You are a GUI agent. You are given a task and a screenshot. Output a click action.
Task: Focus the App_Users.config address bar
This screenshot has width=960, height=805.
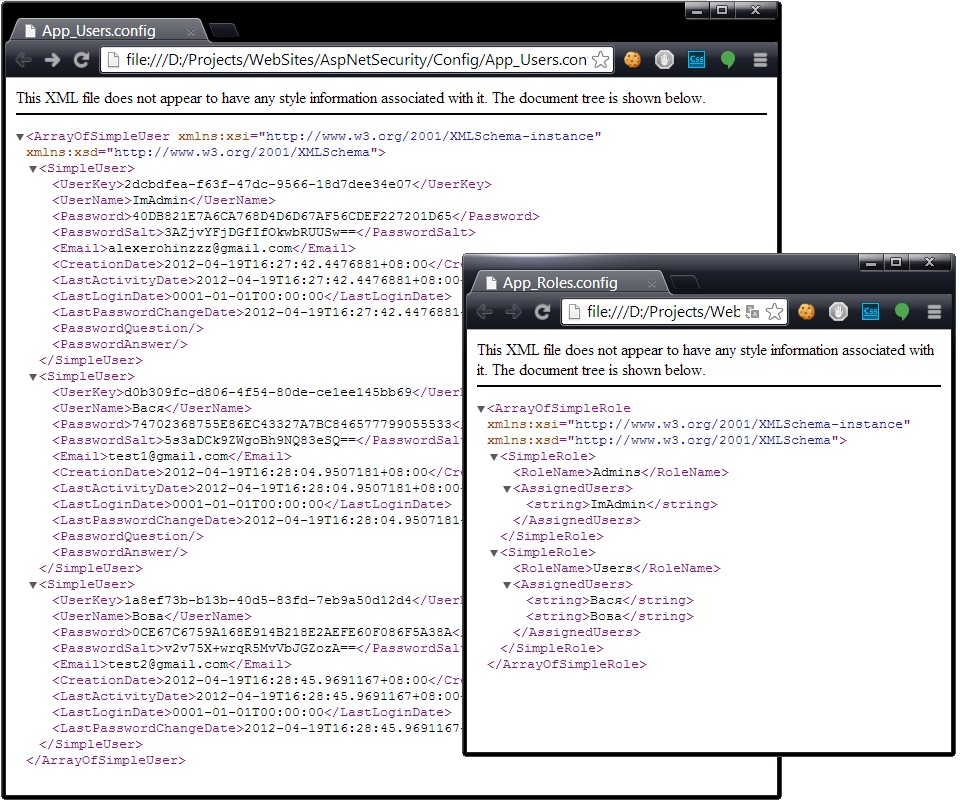pyautogui.click(x=355, y=60)
